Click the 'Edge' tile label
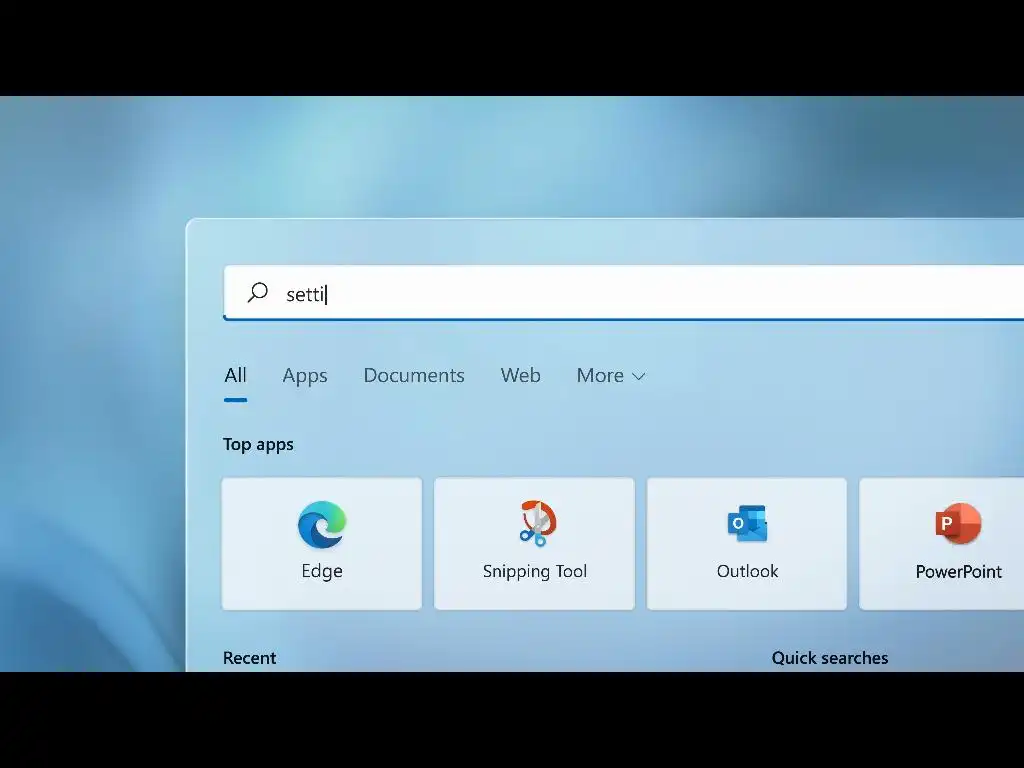The height and width of the screenshot is (768, 1024). click(322, 571)
